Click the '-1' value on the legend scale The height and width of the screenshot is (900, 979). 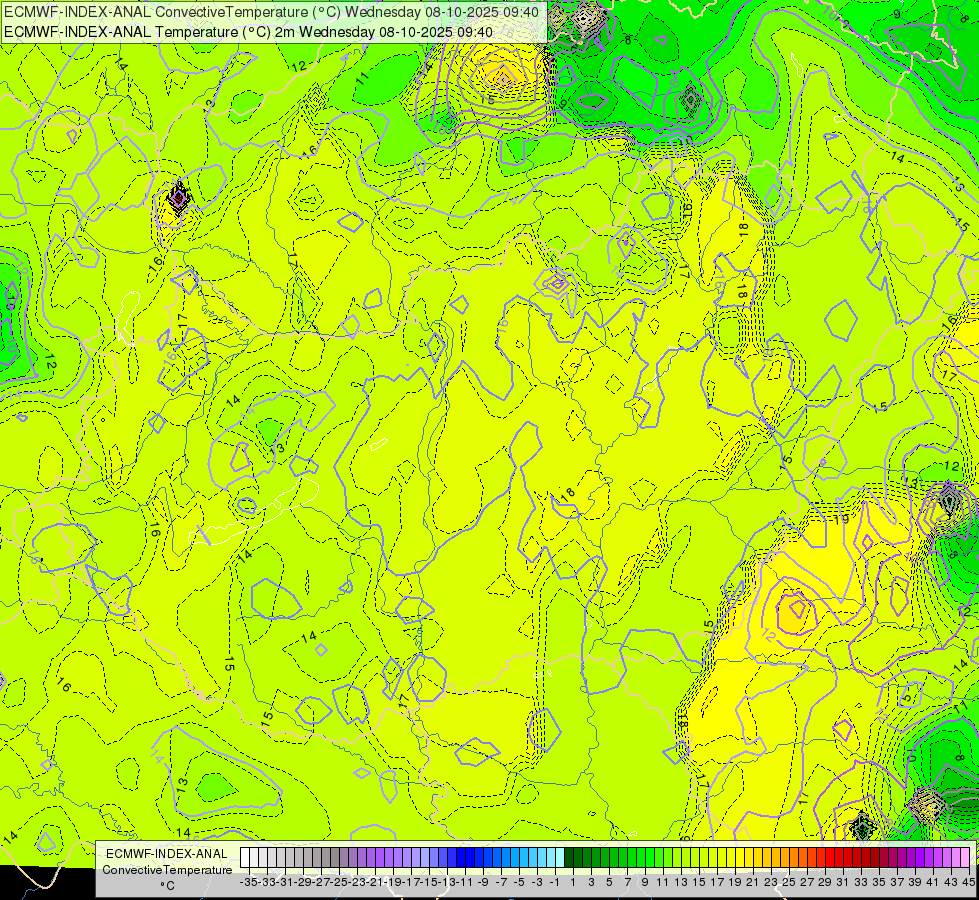tap(554, 882)
